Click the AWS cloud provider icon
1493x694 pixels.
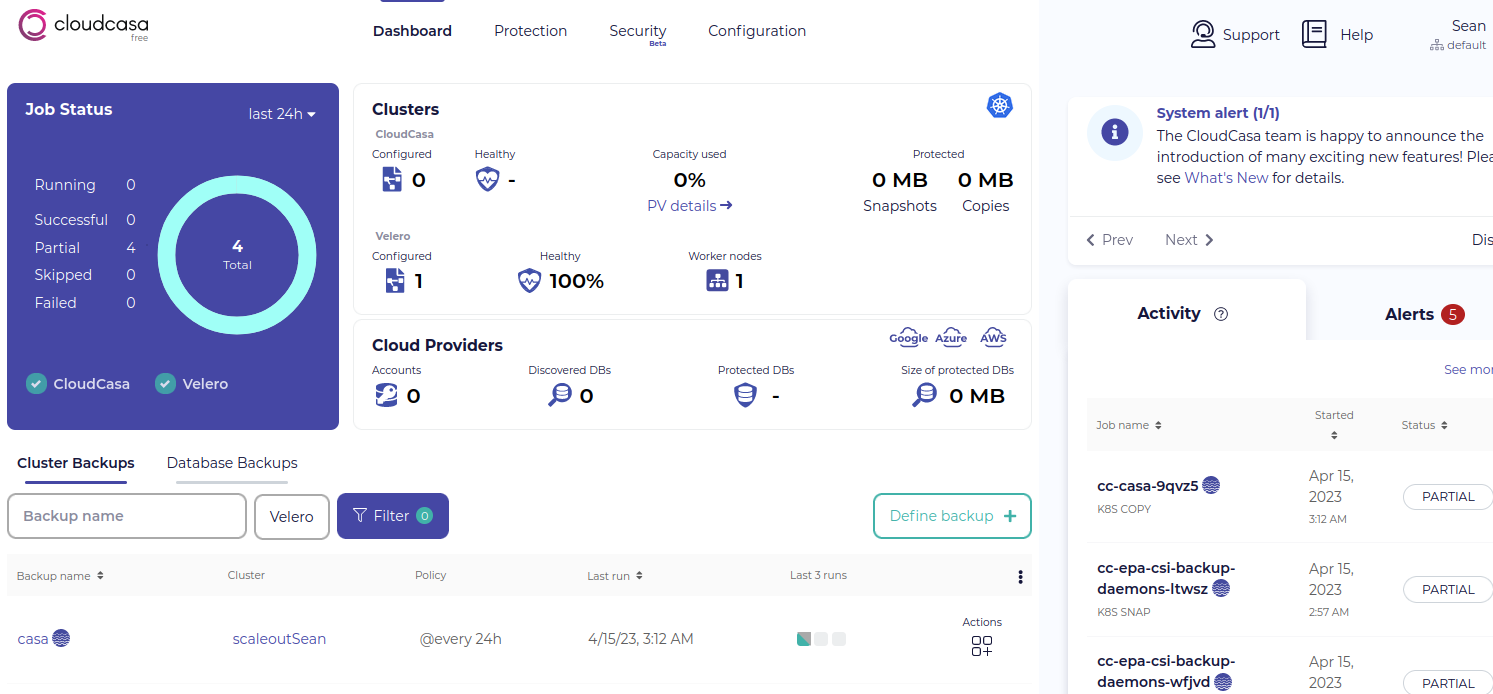(993, 338)
